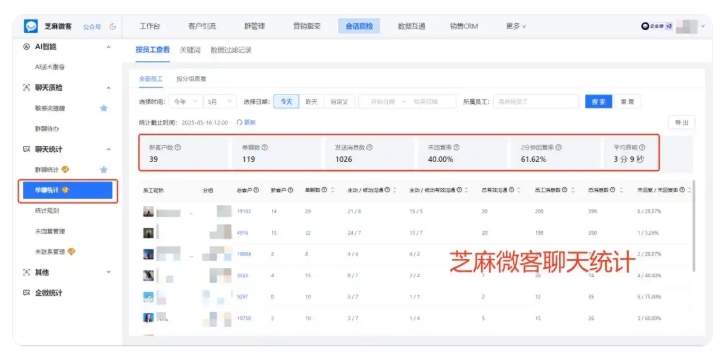Click the 重置 button
The width and height of the screenshot is (722, 360).
[627, 102]
